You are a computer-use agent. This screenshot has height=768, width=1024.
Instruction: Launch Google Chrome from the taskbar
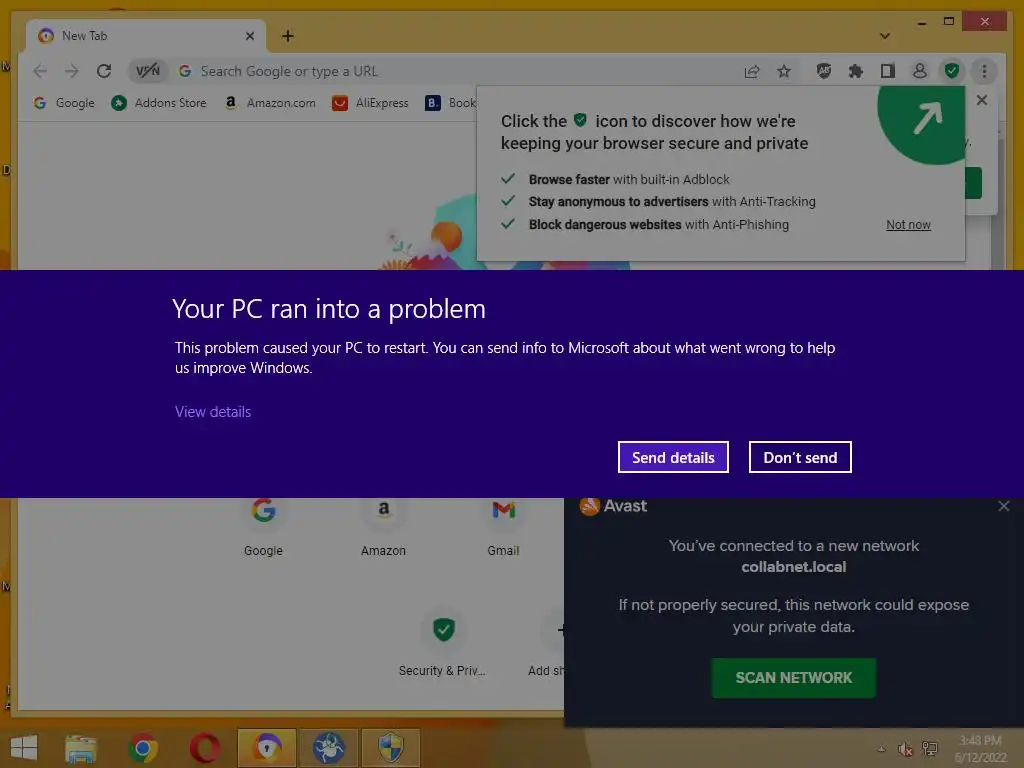143,748
